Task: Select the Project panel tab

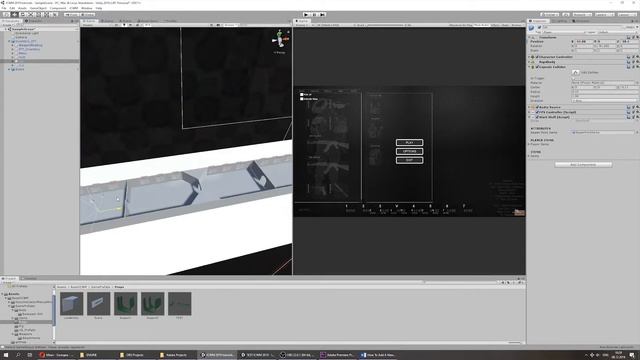Action: pos(10,278)
